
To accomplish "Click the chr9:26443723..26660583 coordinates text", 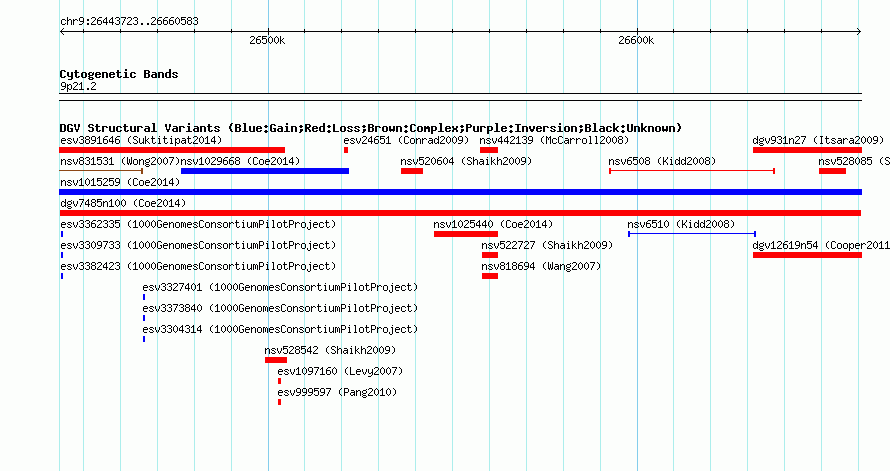I will tap(129, 22).
